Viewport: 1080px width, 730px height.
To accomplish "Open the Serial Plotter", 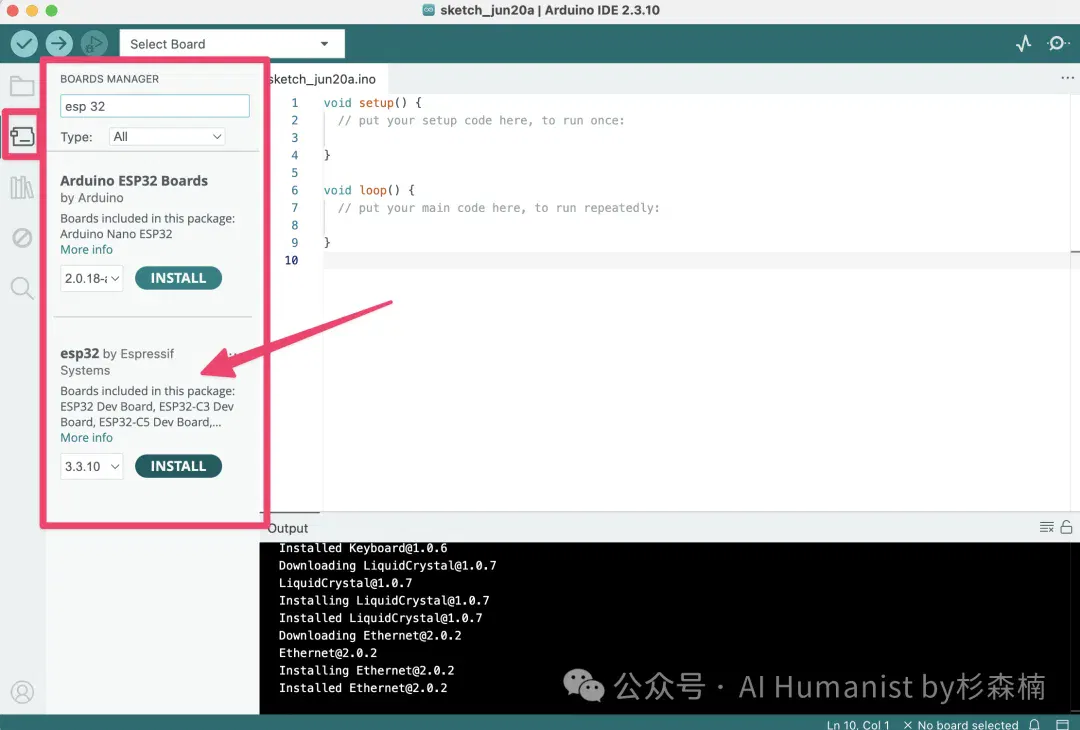I will tap(1024, 43).
